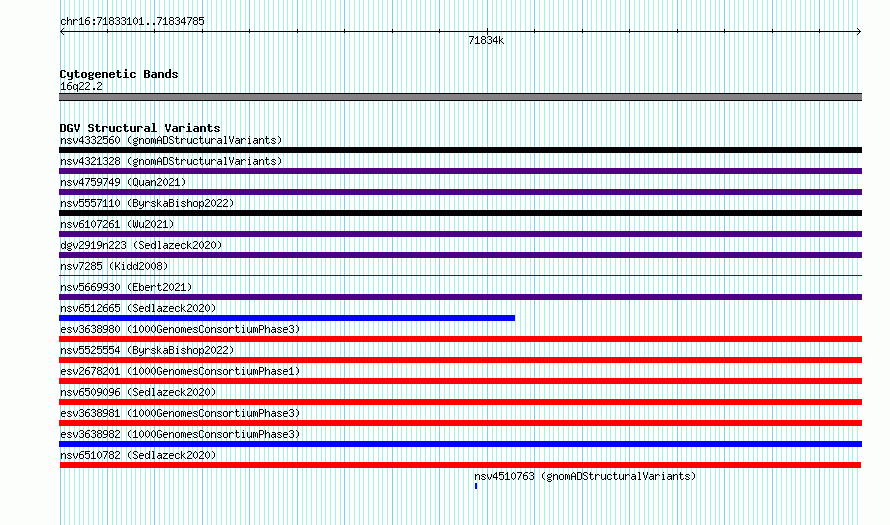Select the purple bar under nsv4759749
890x525 pixels.
tap(460, 192)
